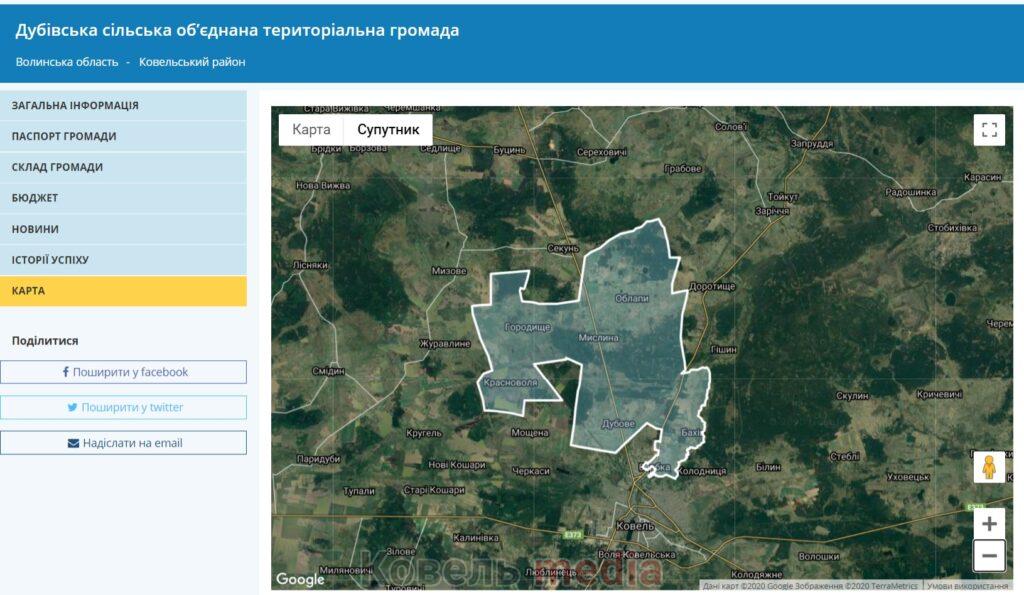This screenshot has height=595, width=1024.
Task: Click the Серехо́вичі label on map
Action: 601,152
